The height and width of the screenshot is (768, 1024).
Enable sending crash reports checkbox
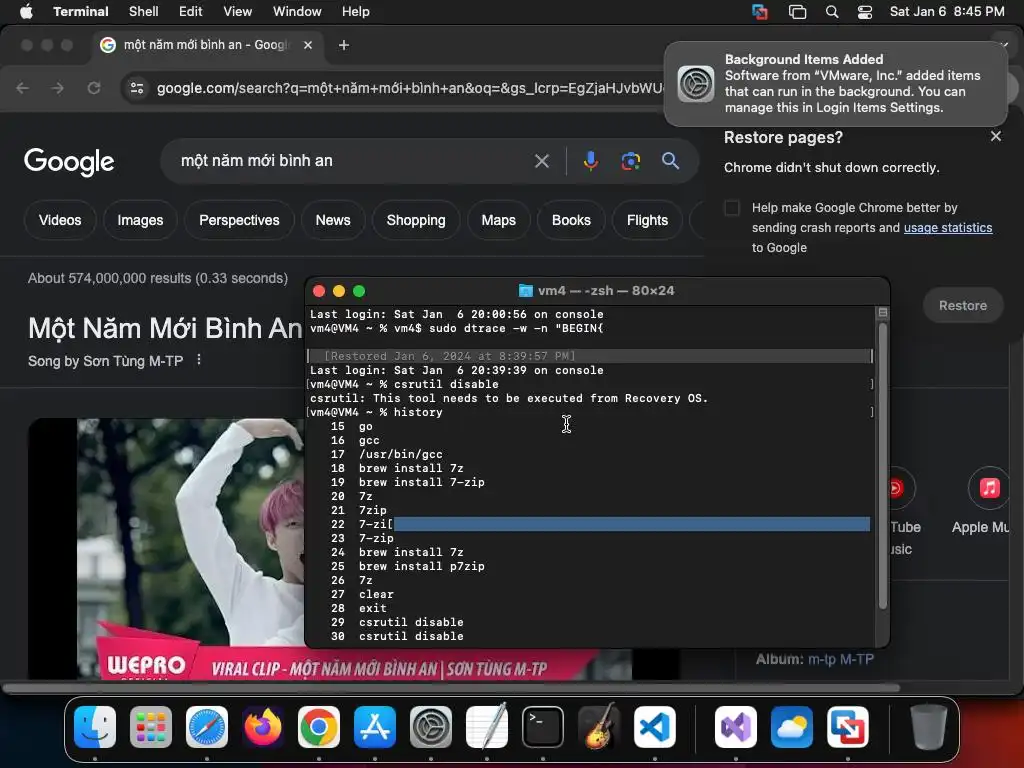(x=732, y=208)
